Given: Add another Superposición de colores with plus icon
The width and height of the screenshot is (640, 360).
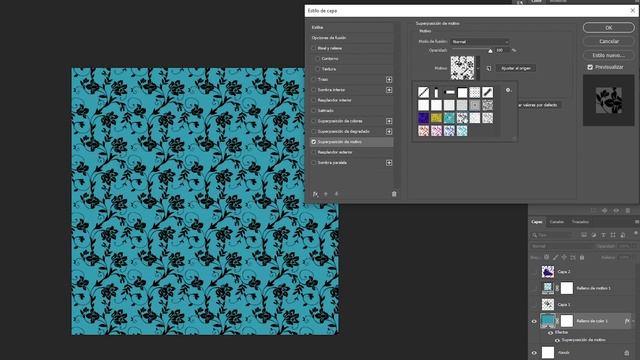Looking at the screenshot, I should [x=389, y=121].
